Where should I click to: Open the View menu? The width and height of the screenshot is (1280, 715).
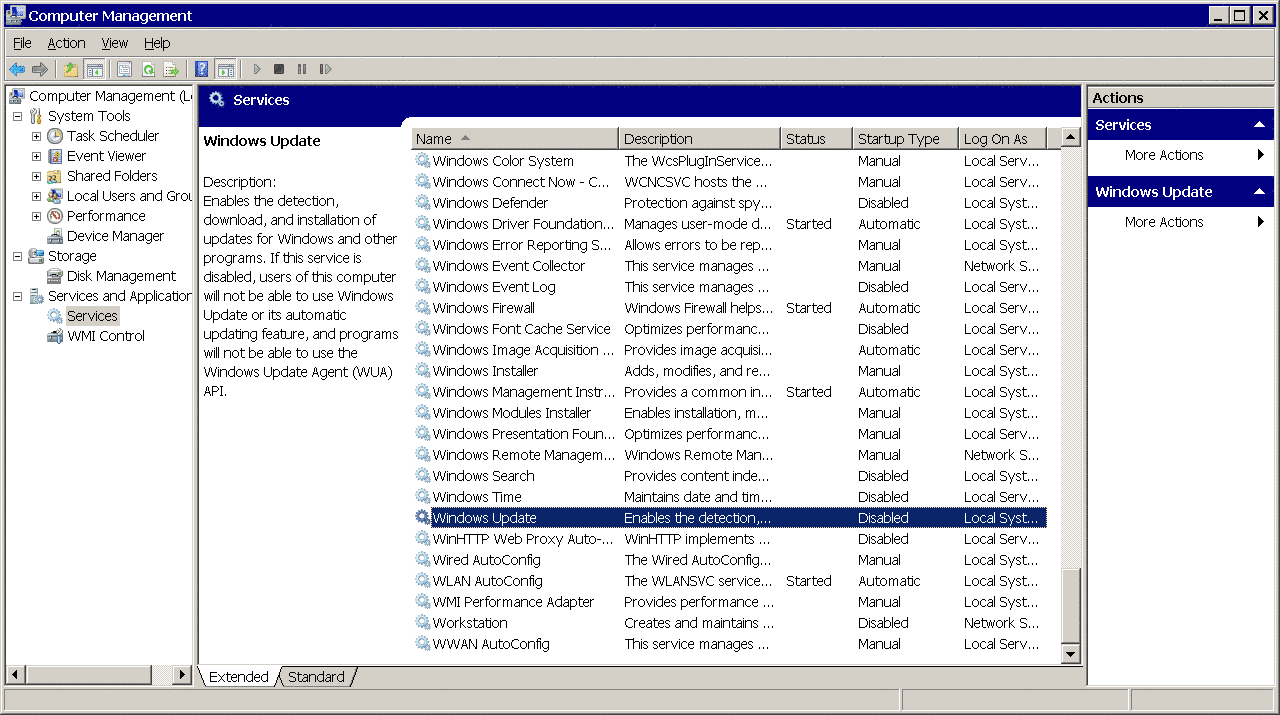click(x=115, y=43)
